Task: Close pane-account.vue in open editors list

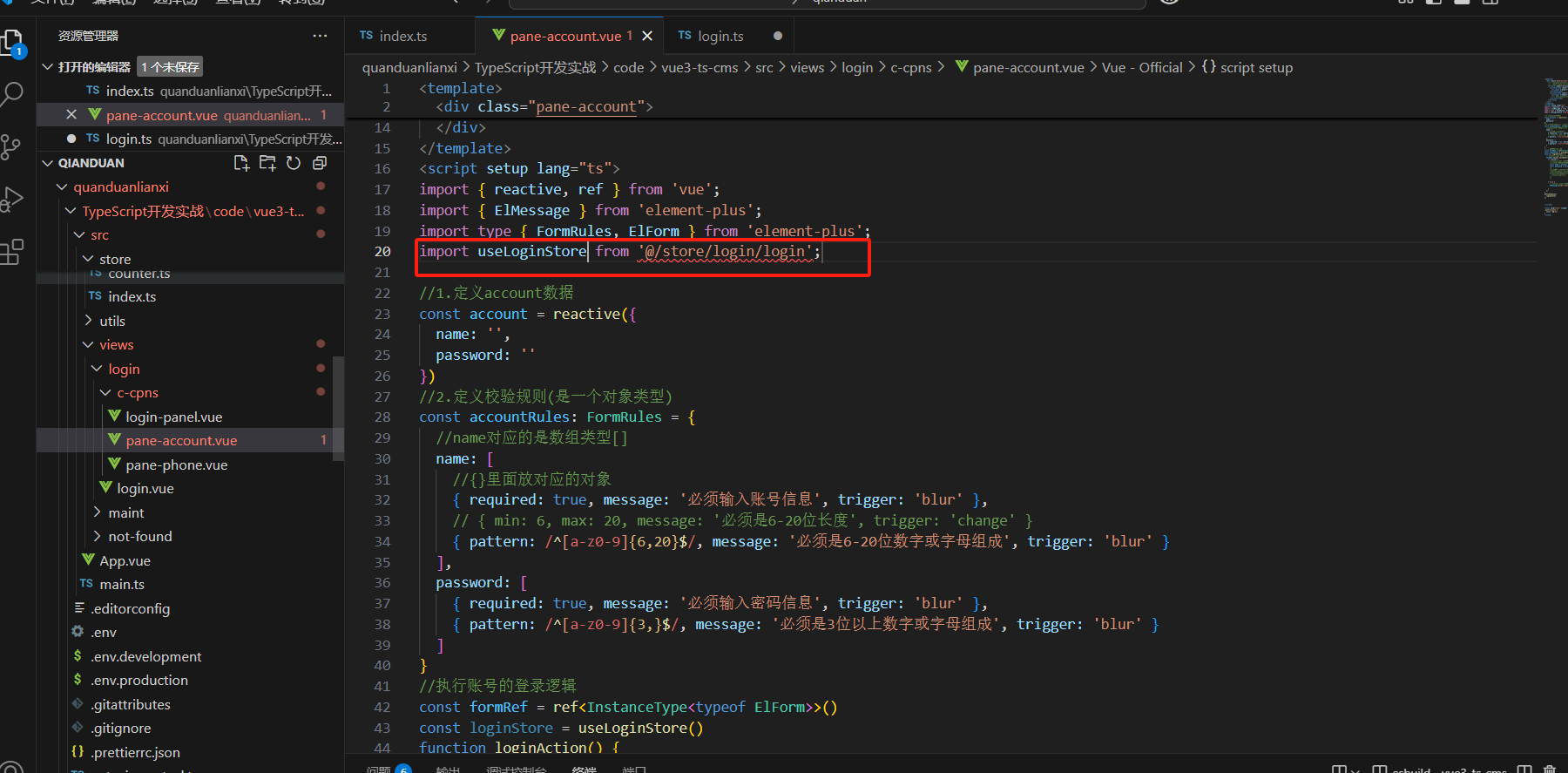Action: click(71, 115)
